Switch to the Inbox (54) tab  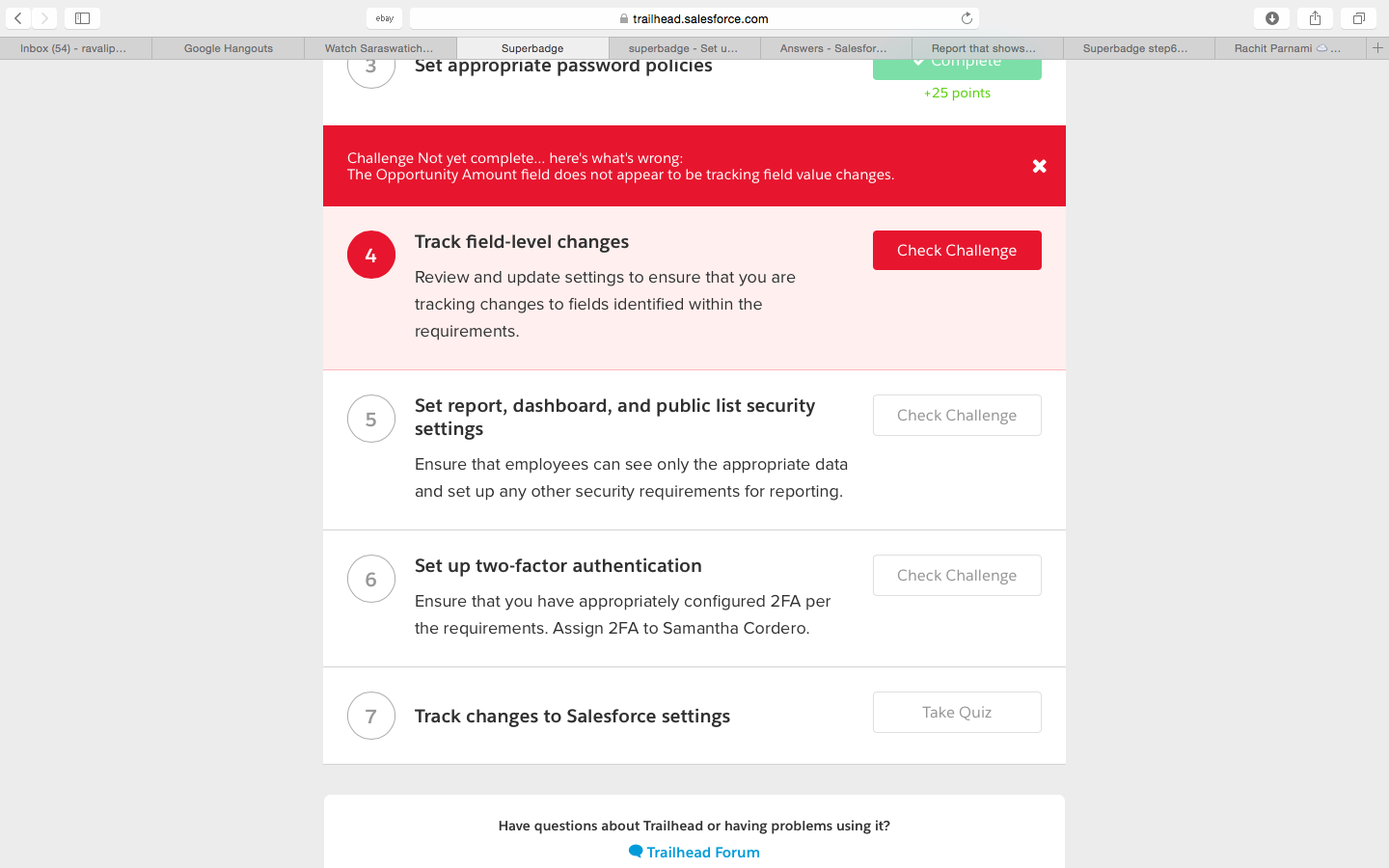pyautogui.click(x=73, y=48)
